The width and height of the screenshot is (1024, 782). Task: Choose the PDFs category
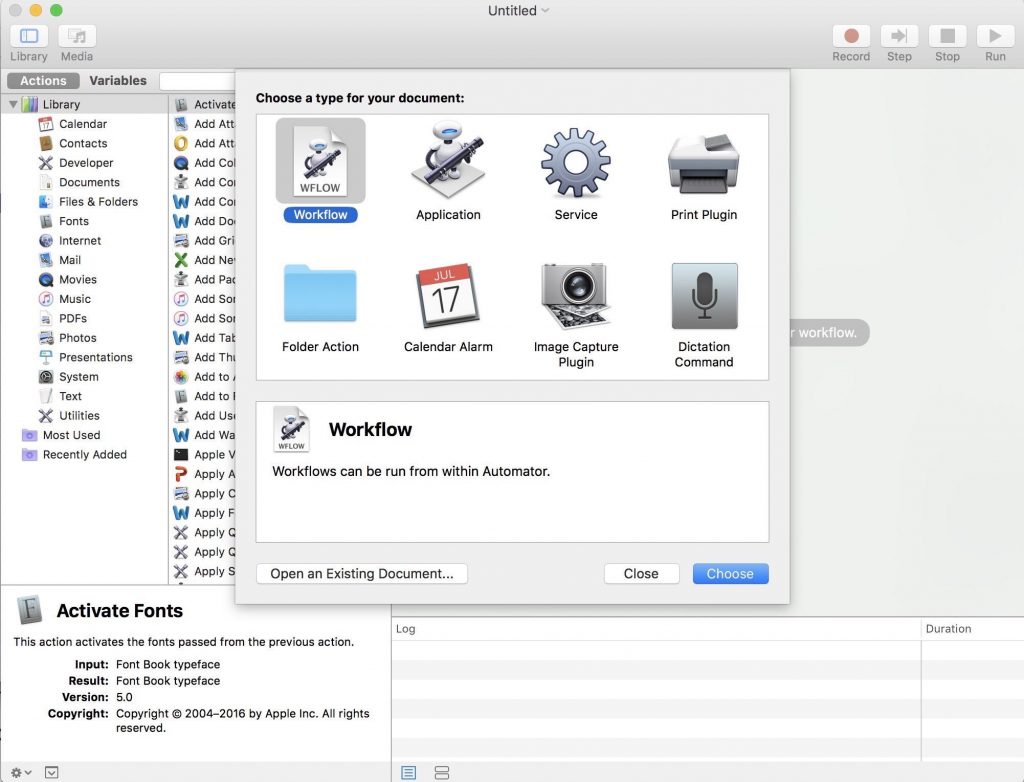point(72,318)
